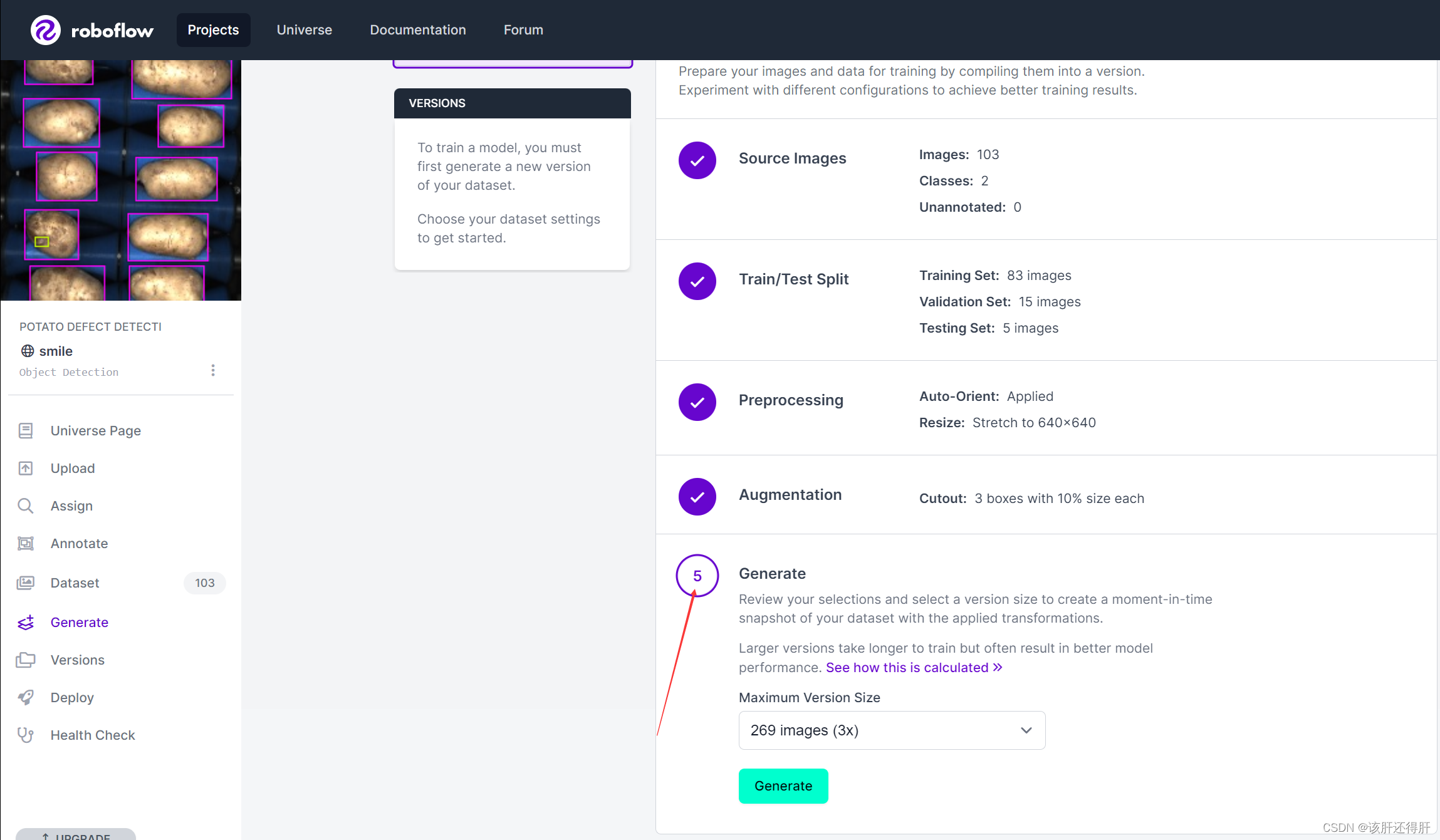
Task: Open the Deploy rocket icon
Action: 26,698
